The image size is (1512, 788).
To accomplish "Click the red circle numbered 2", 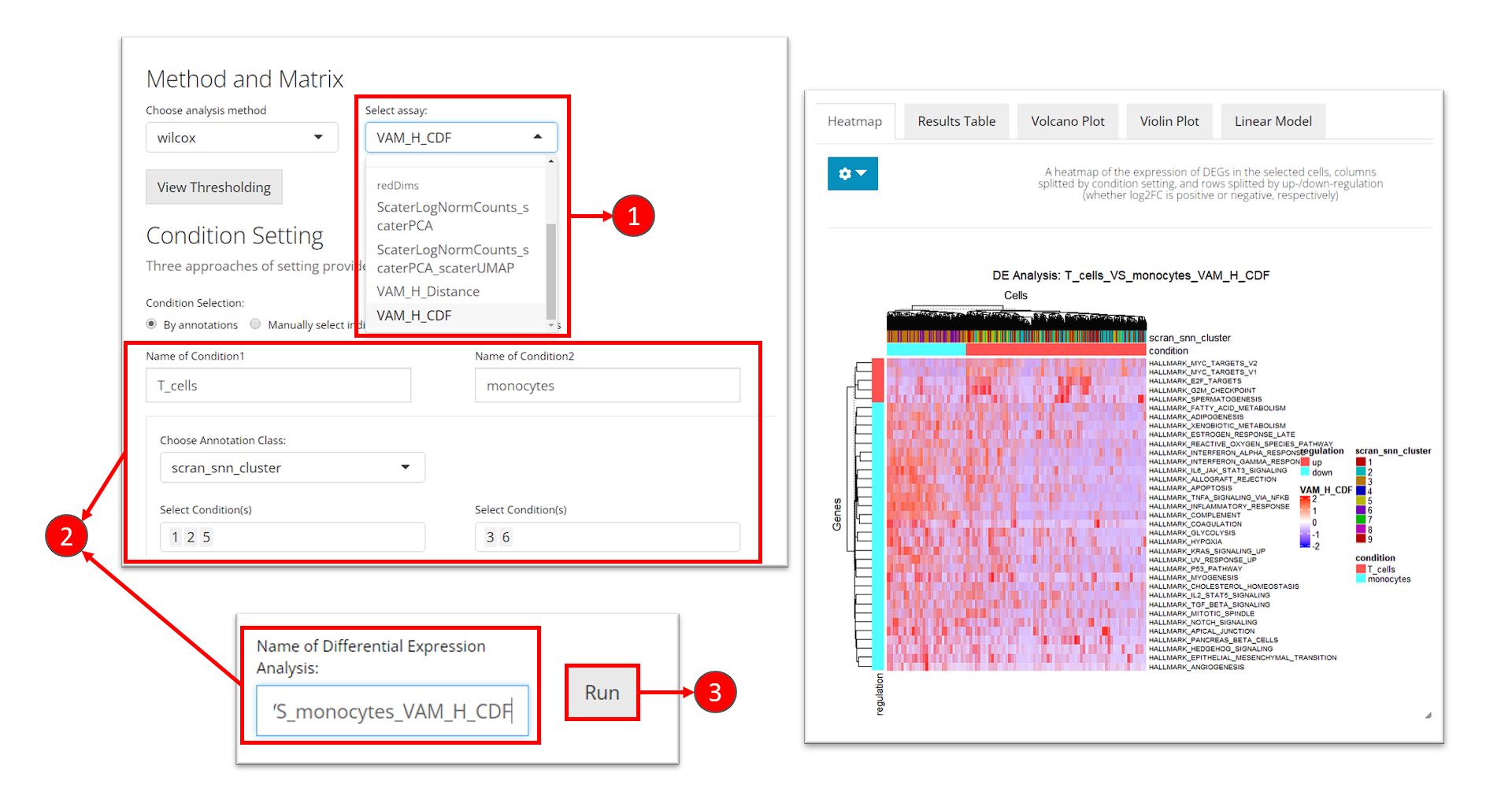I will point(66,536).
